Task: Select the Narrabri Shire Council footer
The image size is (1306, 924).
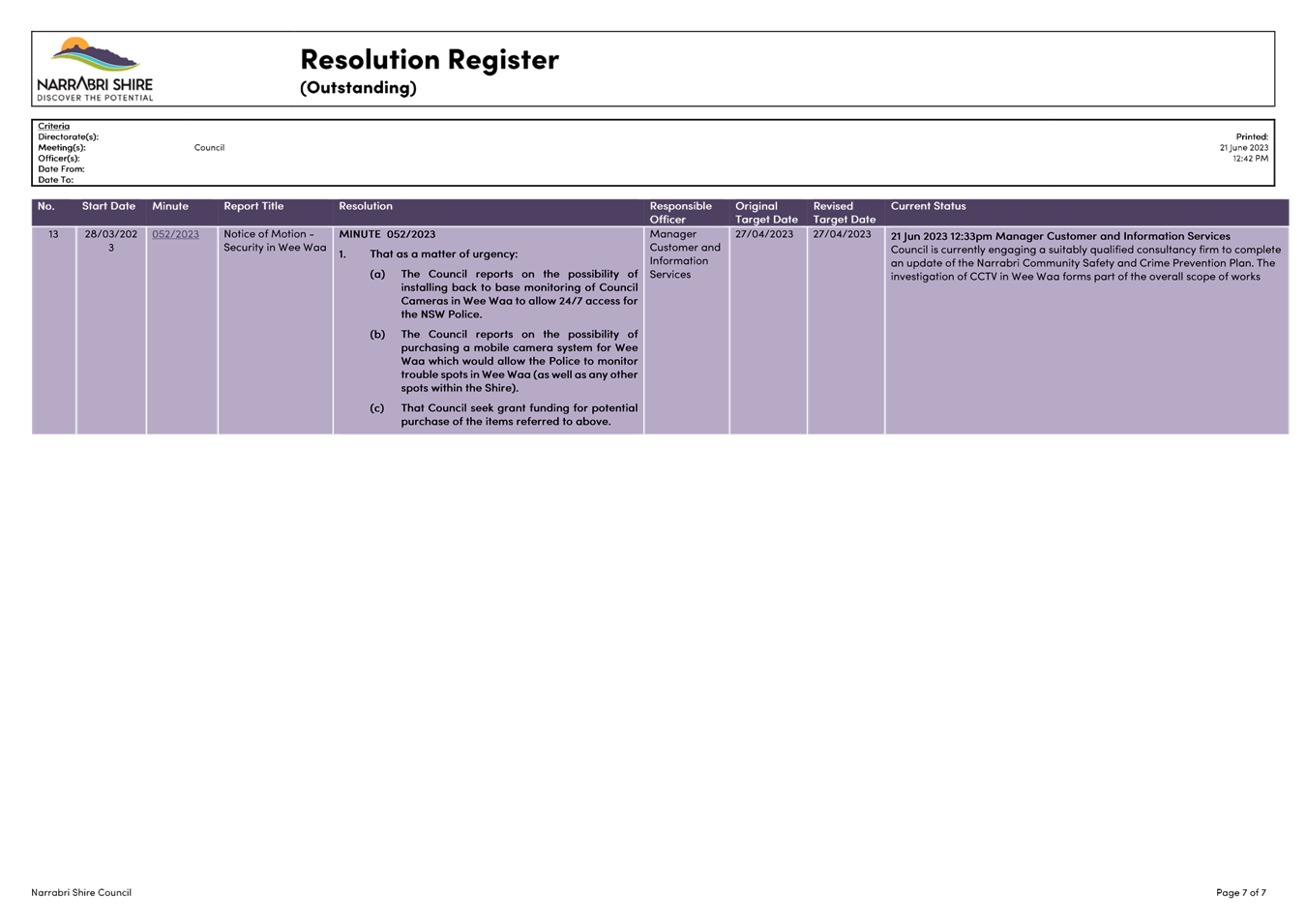Action: (x=81, y=892)
